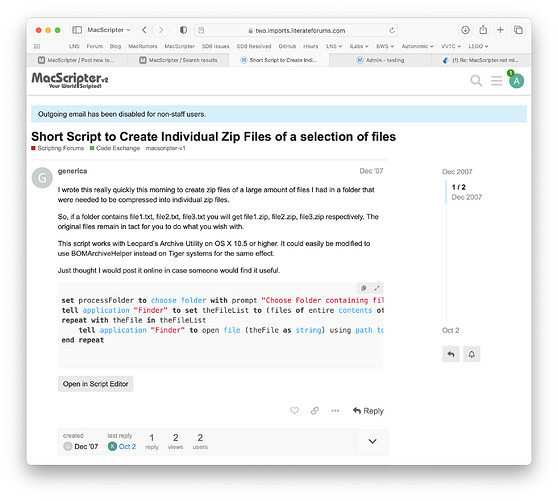This screenshot has height=500, width=558.
Task: Toggle the Safari sidebar button
Action: [x=77, y=30]
